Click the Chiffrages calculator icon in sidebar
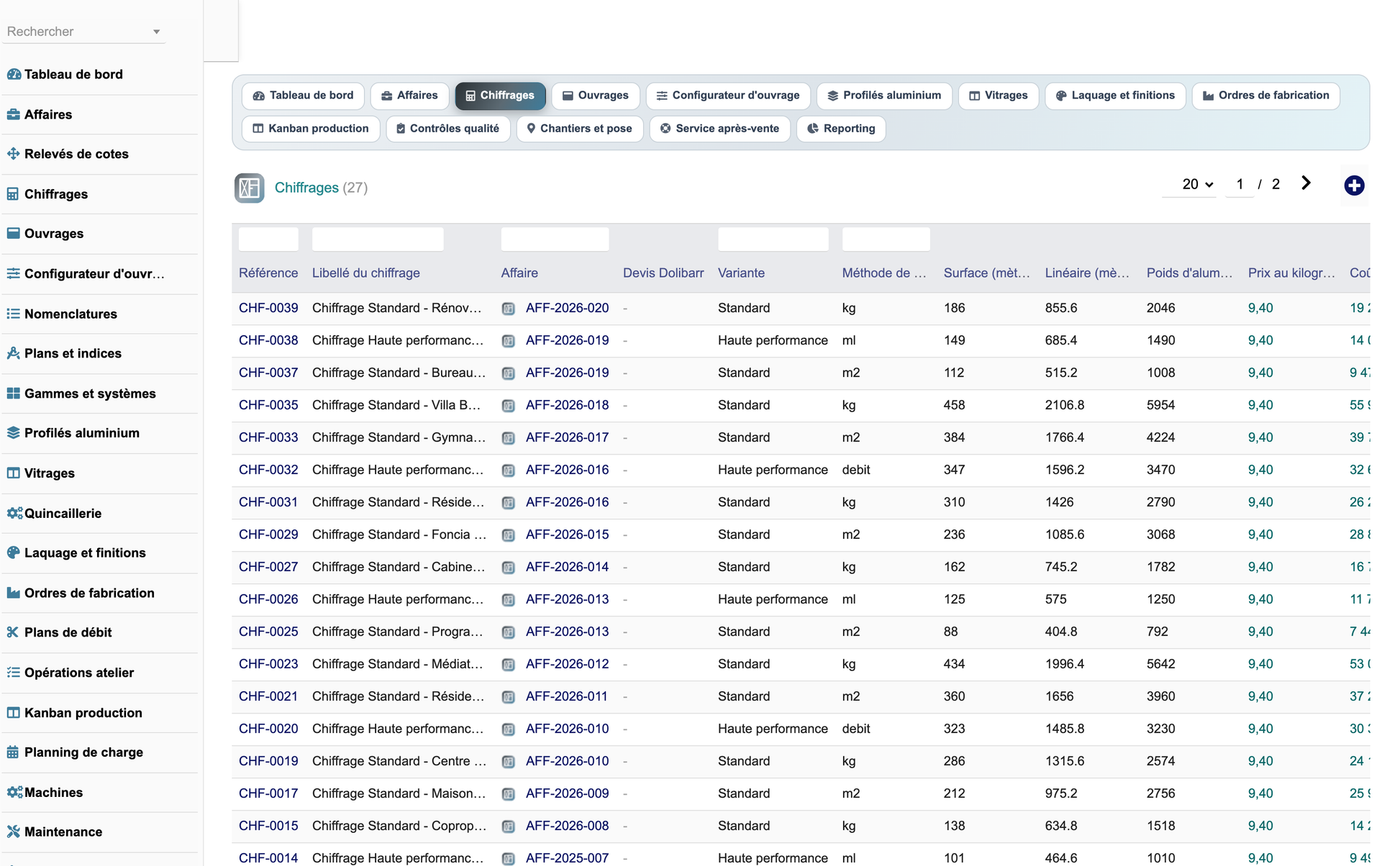This screenshot has width=1400, height=866. tap(13, 194)
